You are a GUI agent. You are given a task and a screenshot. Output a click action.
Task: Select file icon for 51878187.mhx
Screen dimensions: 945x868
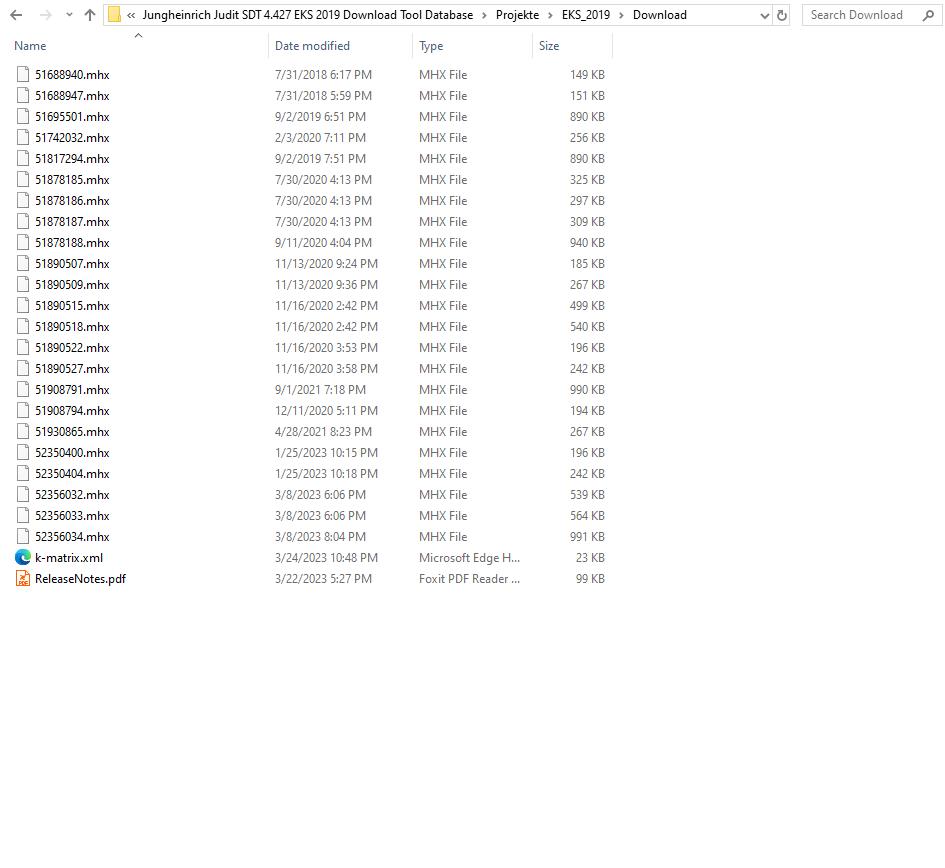click(x=23, y=221)
